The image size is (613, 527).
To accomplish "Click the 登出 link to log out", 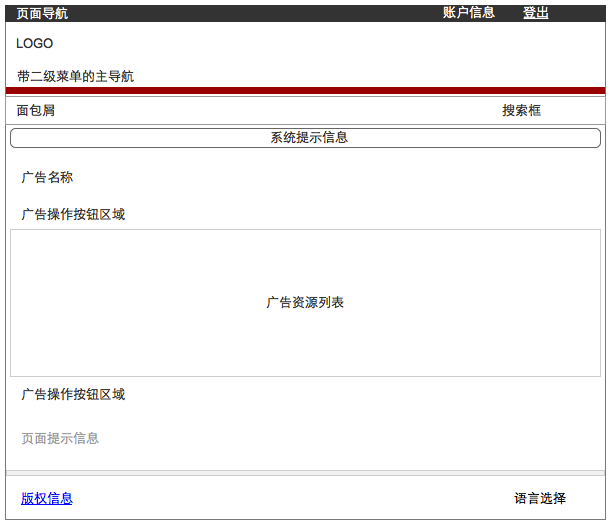I will 535,13.
